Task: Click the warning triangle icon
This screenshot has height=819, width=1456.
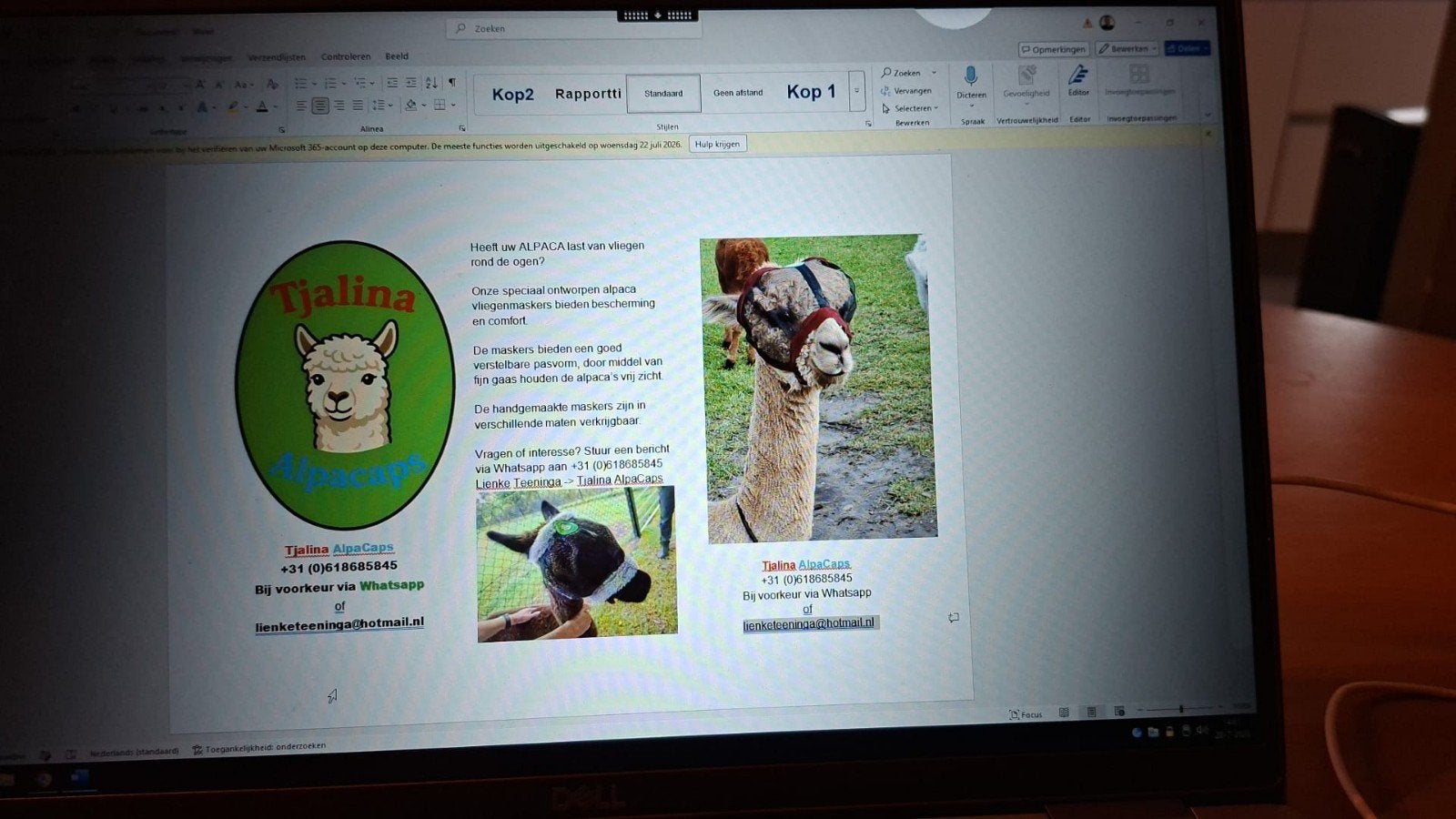Action: coord(1087,24)
